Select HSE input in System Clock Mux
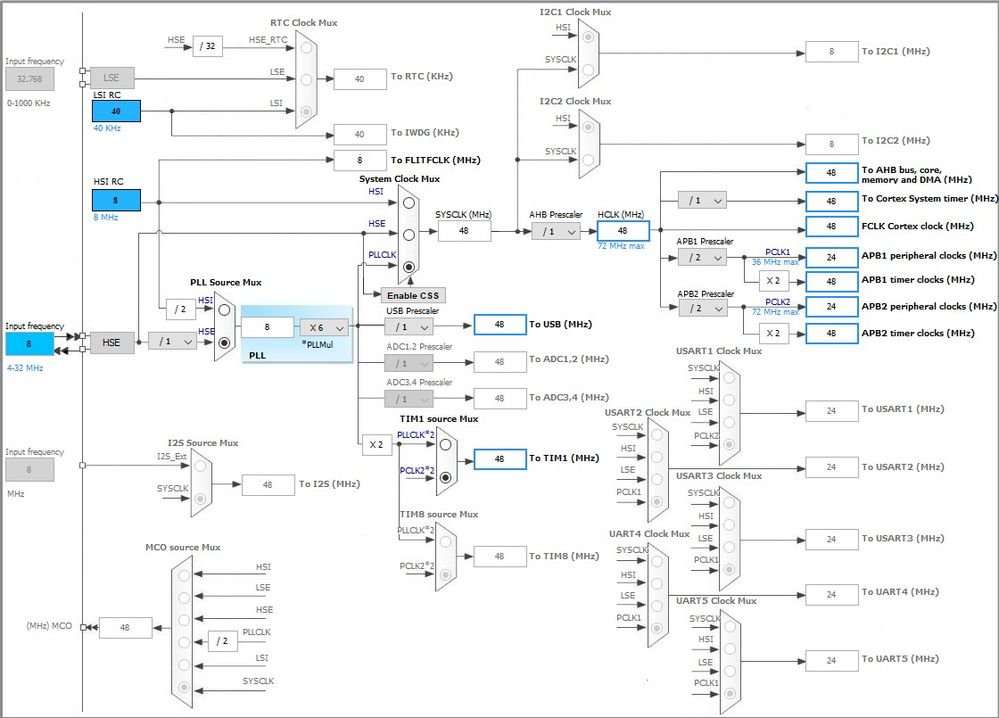The image size is (999, 718). point(408,234)
